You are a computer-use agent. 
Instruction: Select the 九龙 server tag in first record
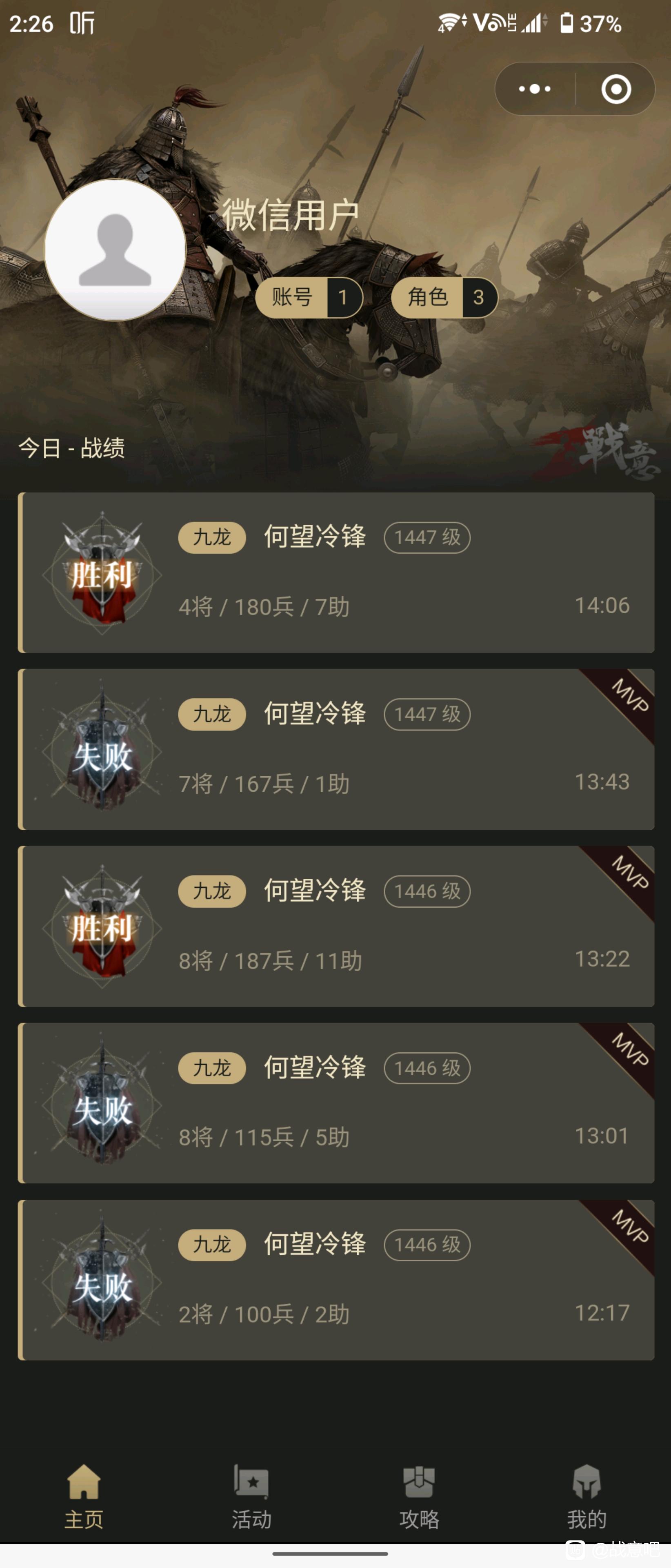212,537
